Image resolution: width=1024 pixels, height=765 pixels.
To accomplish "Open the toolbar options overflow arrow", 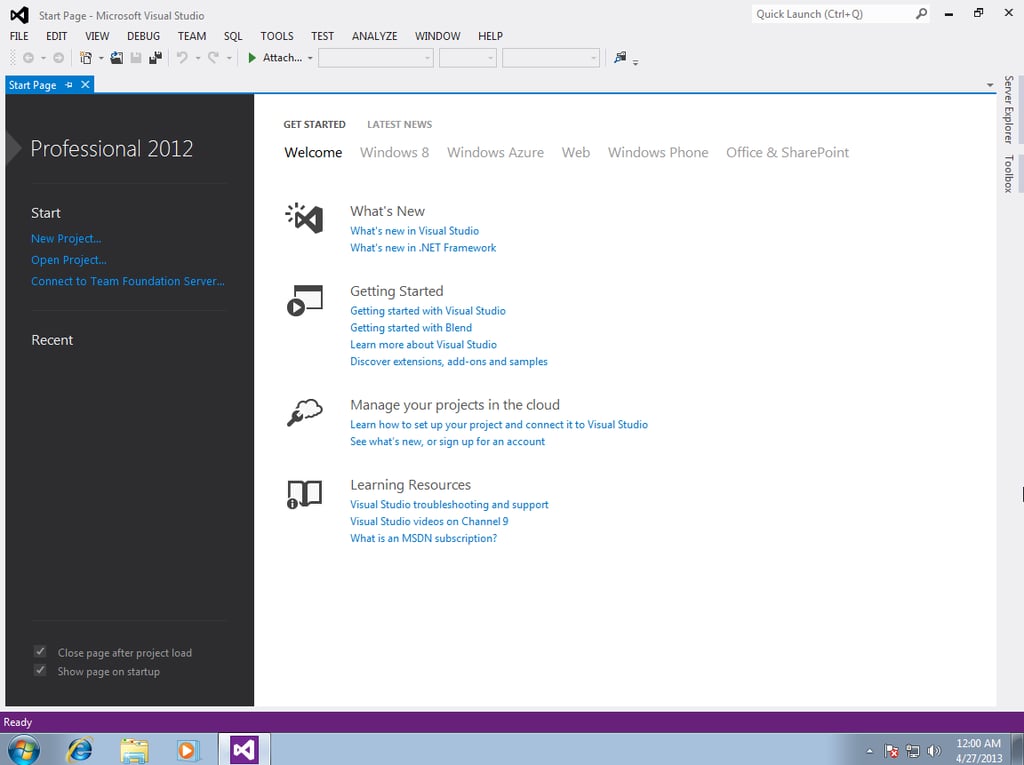I will [x=635, y=63].
